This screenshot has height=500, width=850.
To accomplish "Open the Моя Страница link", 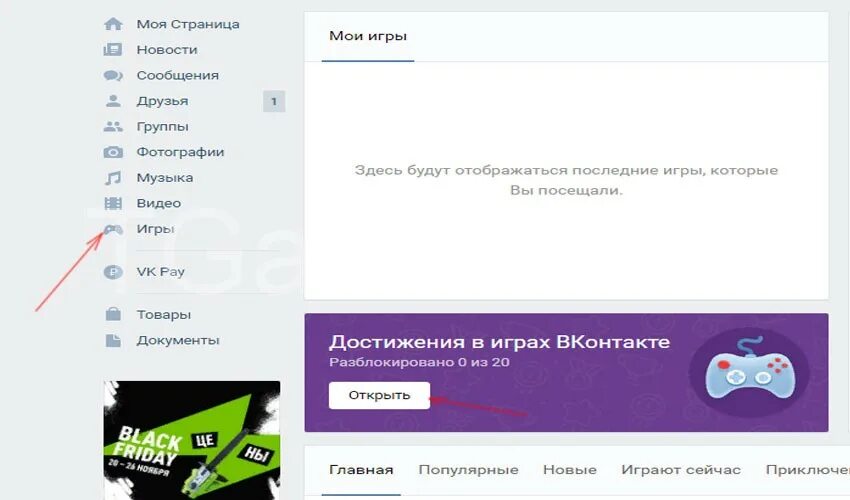I will point(188,24).
